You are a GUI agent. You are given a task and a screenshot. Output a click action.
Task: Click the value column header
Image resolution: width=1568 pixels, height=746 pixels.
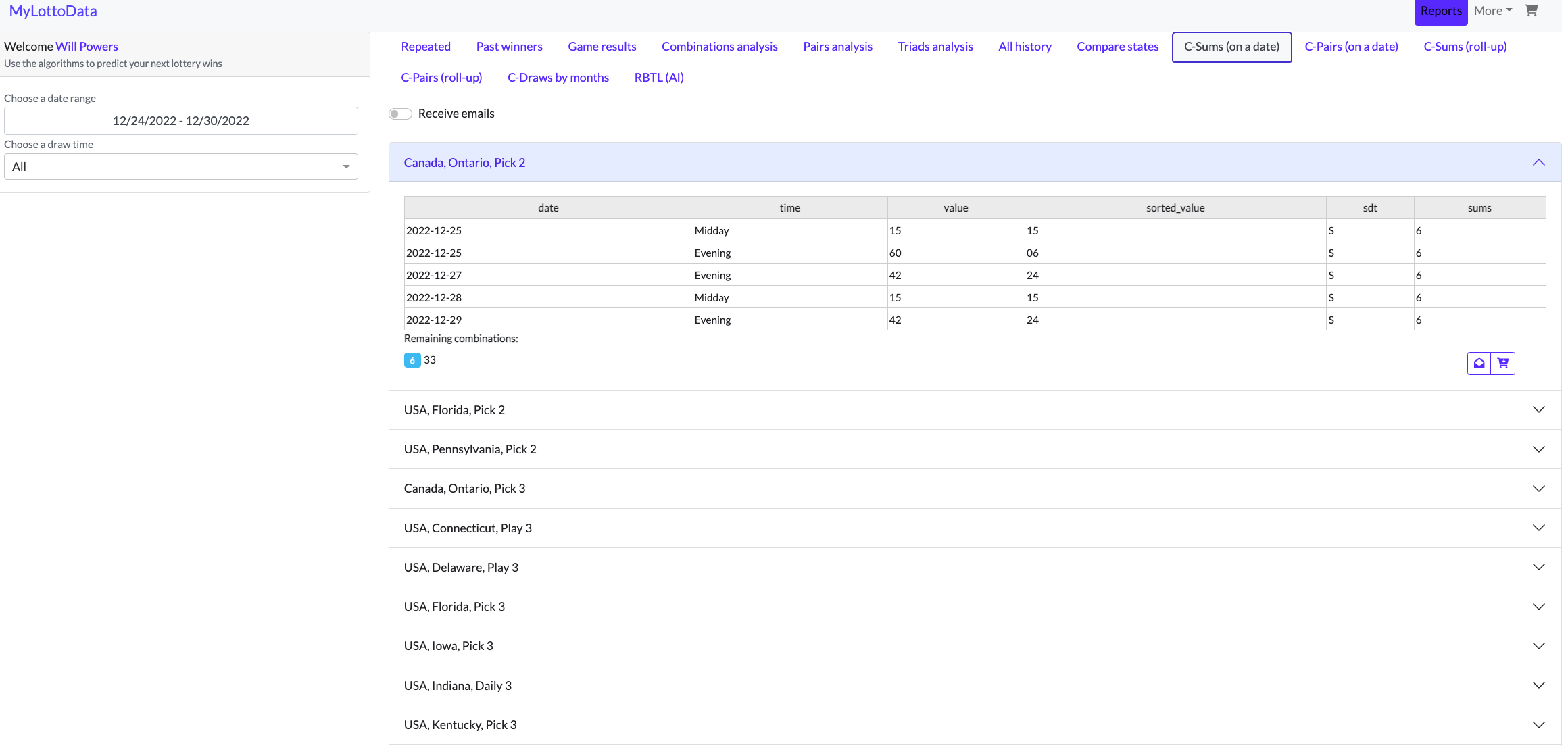tap(956, 208)
